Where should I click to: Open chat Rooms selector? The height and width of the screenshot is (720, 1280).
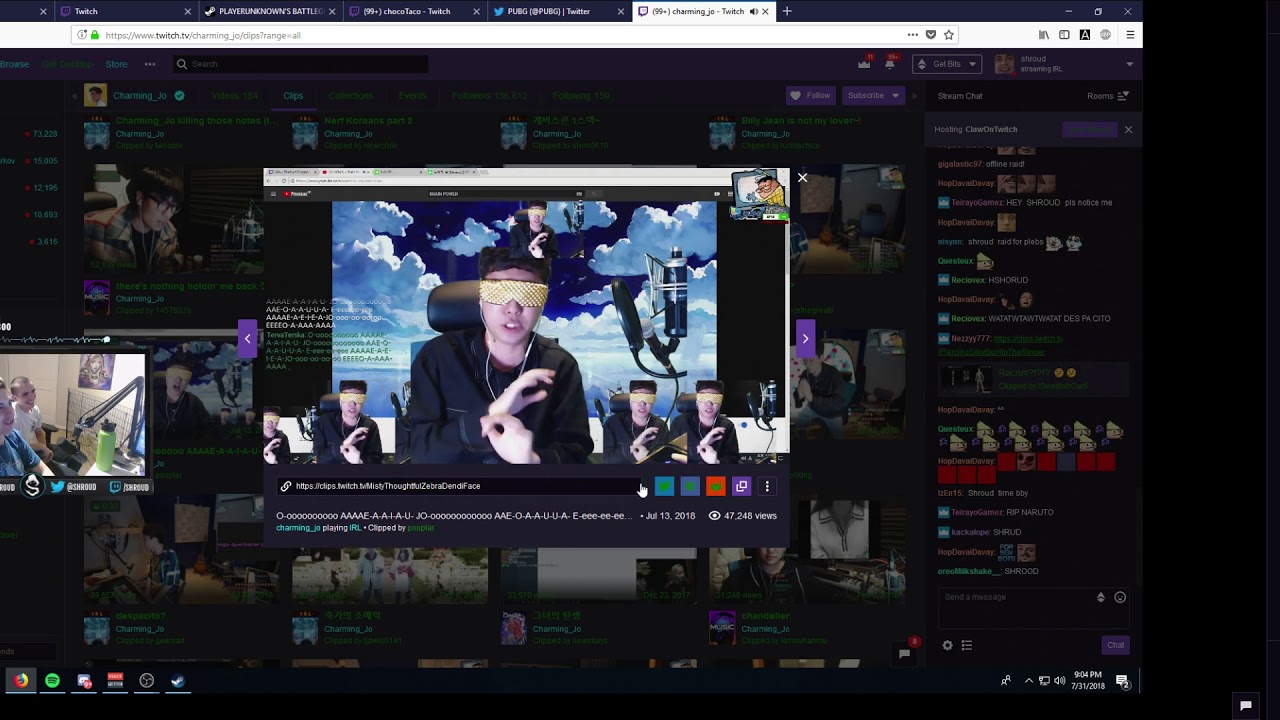pos(1108,96)
